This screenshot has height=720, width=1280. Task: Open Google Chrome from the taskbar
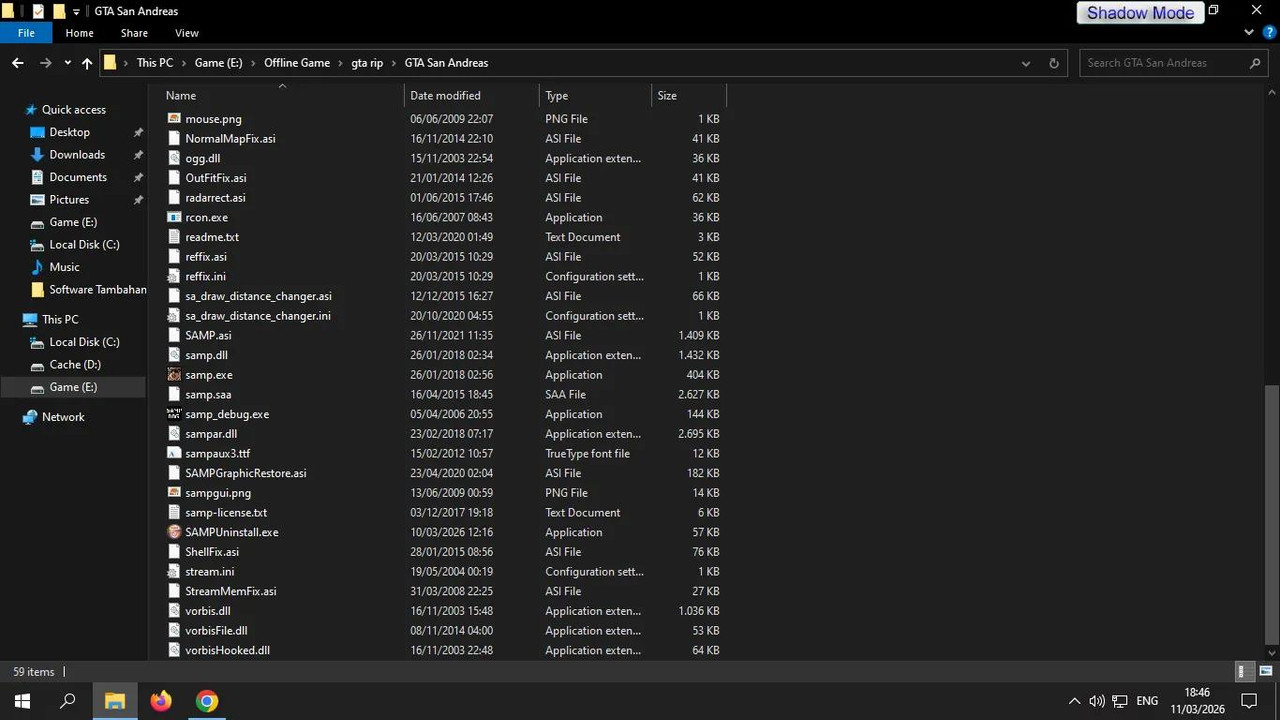(x=207, y=701)
